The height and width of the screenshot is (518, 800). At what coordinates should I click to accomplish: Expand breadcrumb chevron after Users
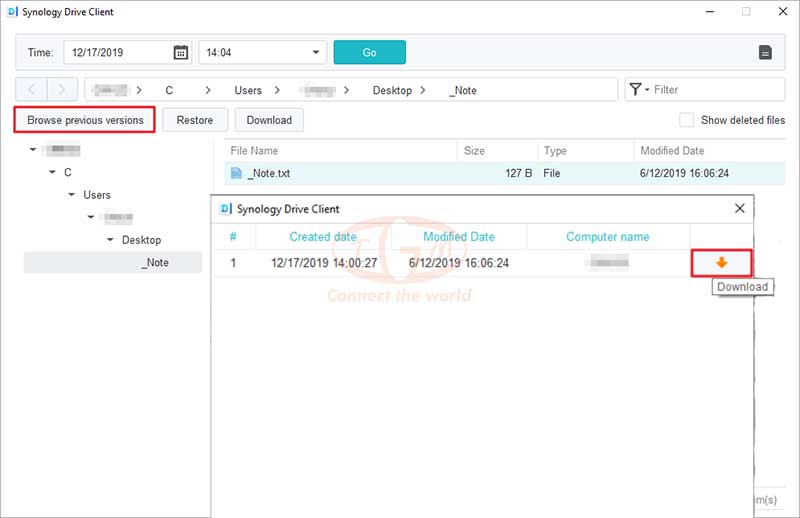tap(277, 90)
